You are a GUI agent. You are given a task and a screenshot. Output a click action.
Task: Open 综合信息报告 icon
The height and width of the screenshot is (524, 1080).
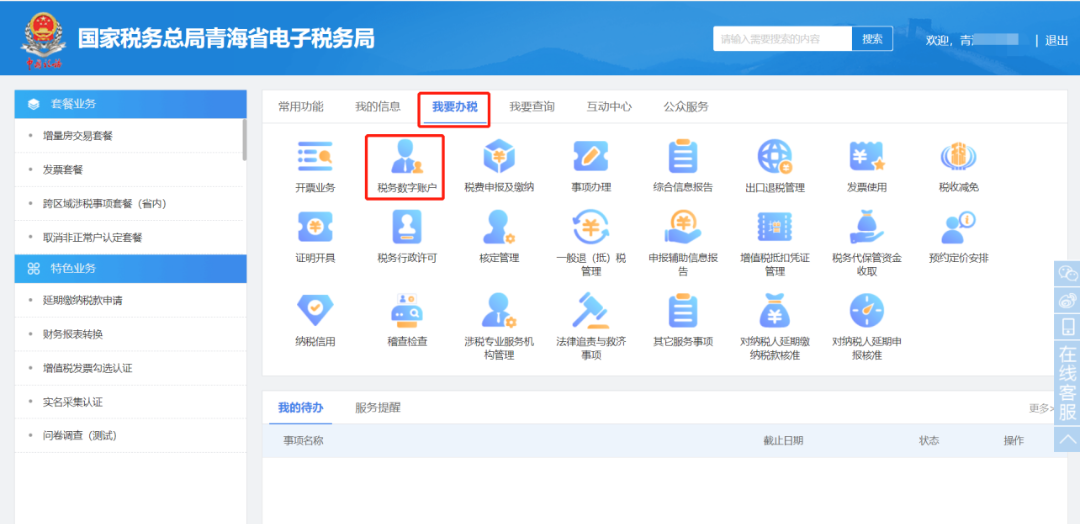(683, 157)
